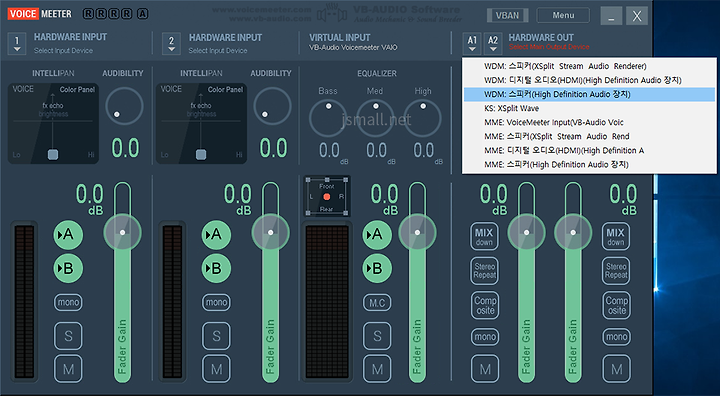This screenshot has height=396, width=720.
Task: Mute Hardware Input 2 with M button
Action: (216, 369)
